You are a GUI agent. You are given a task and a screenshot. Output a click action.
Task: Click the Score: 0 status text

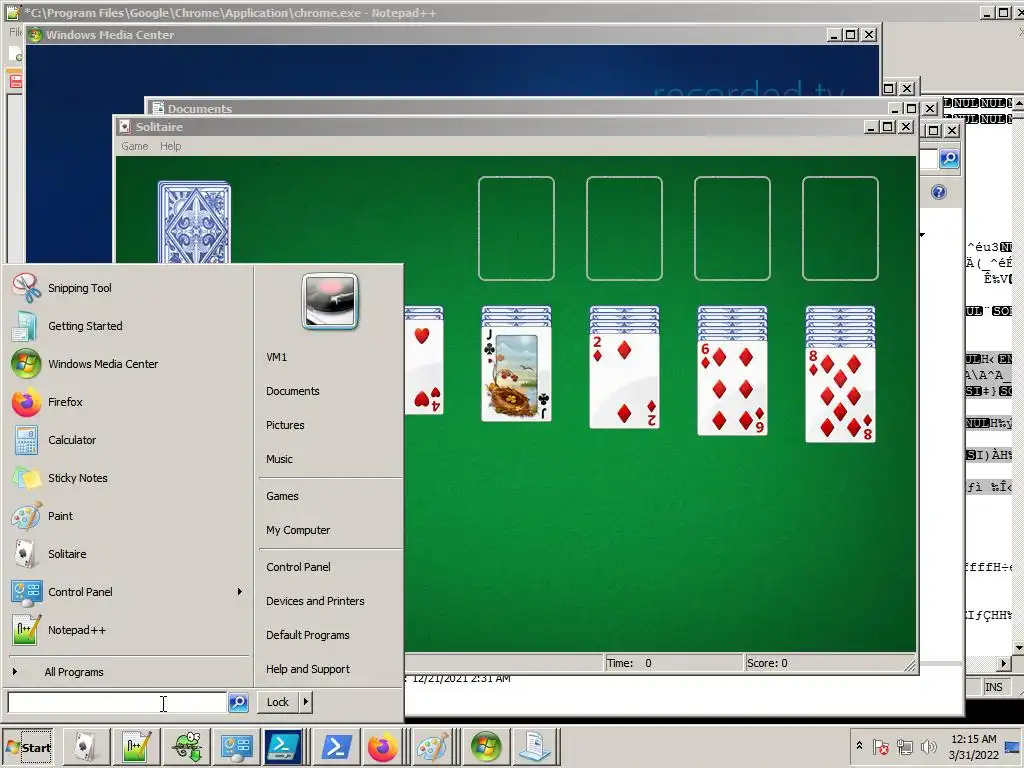pyautogui.click(x=767, y=663)
